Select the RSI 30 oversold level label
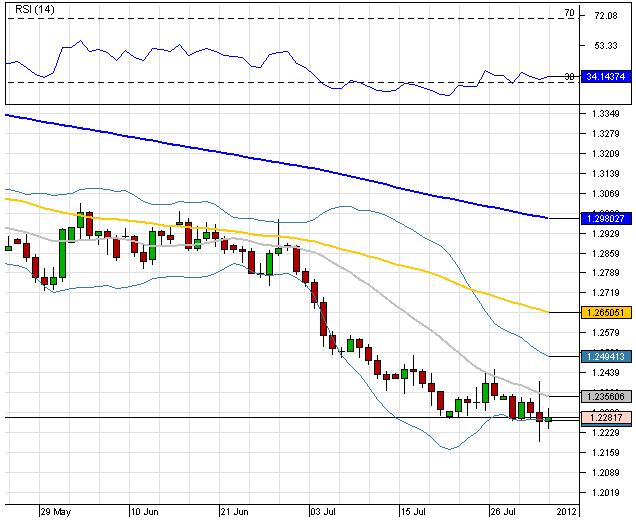 [x=568, y=77]
